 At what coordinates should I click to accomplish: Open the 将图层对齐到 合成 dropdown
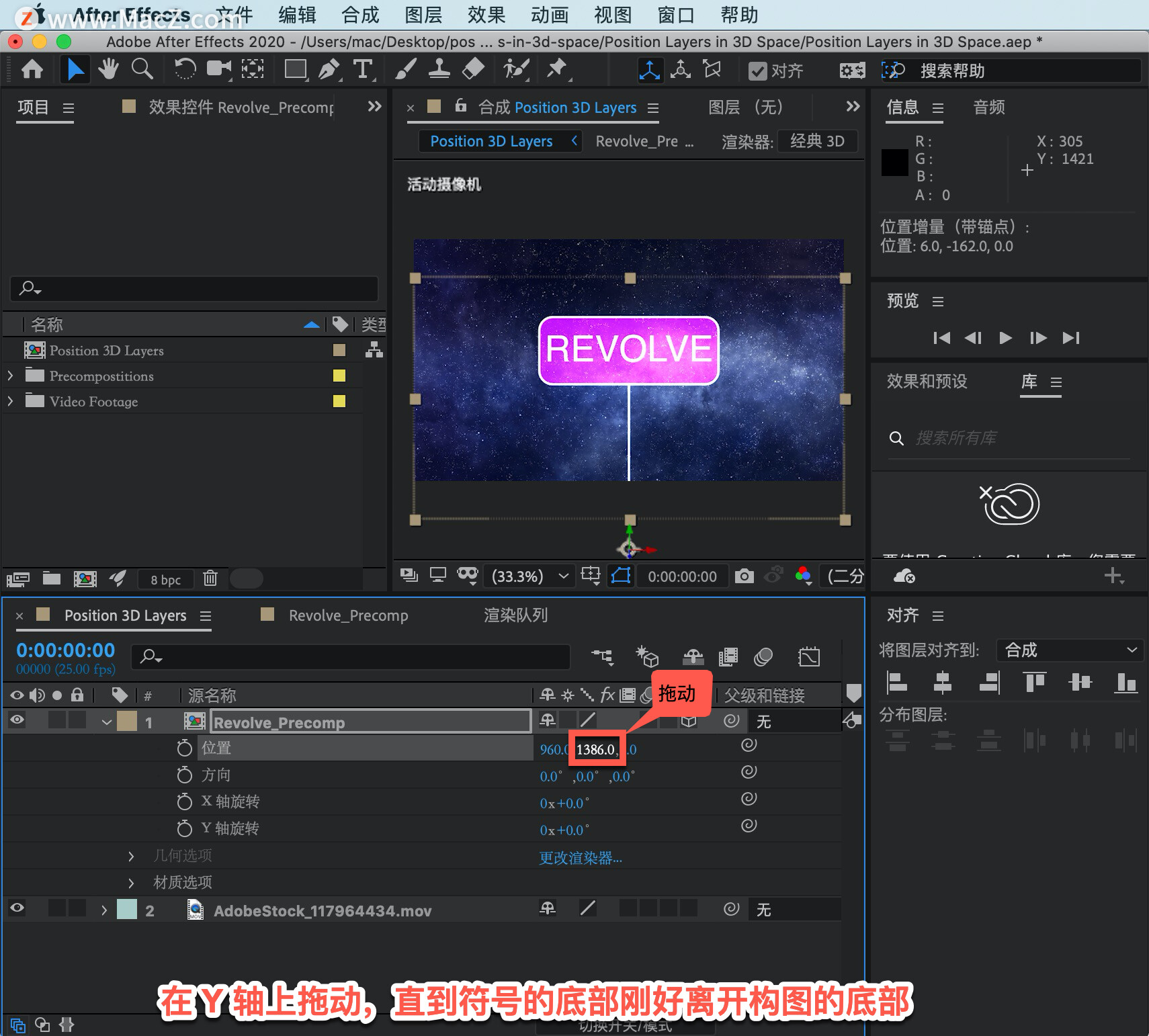click(1070, 650)
